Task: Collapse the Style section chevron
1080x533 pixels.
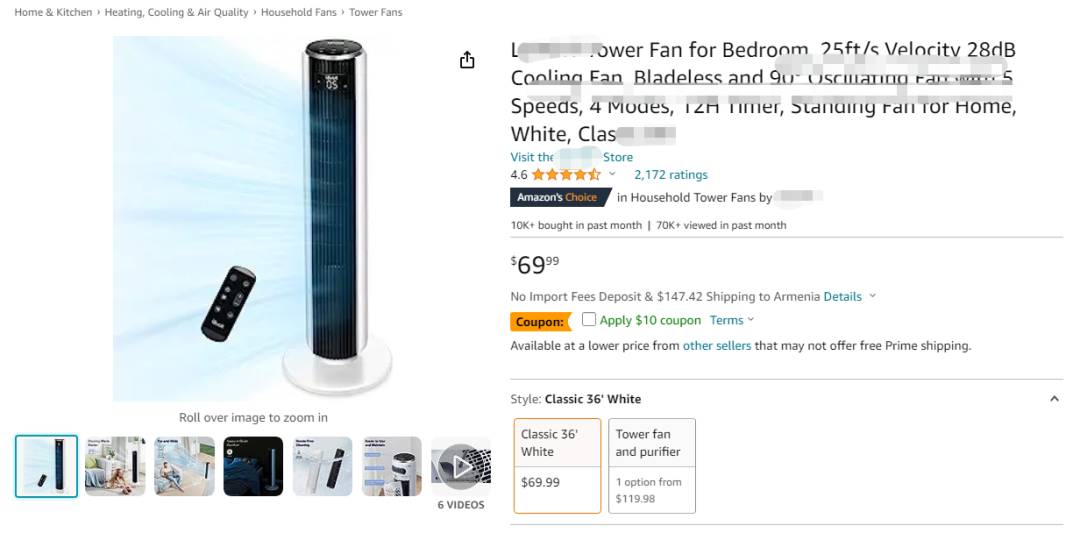Action: coord(1054,399)
